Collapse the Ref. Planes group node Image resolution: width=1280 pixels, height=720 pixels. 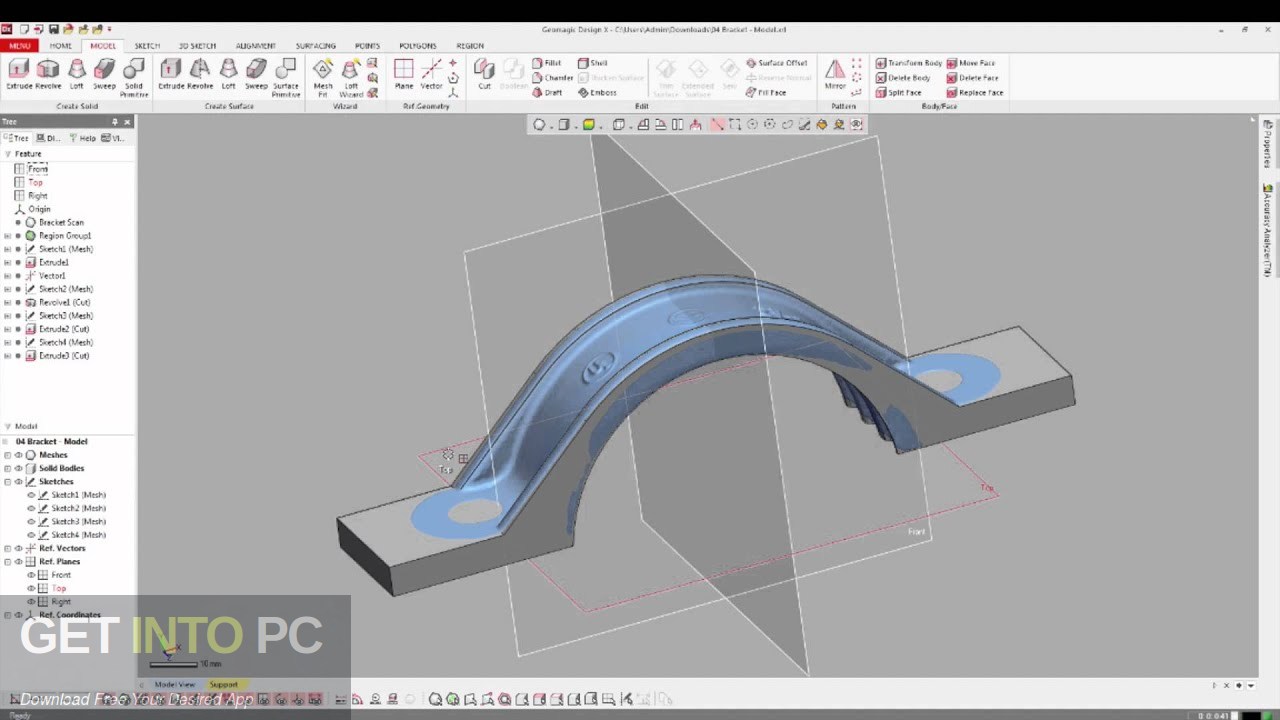7,562
